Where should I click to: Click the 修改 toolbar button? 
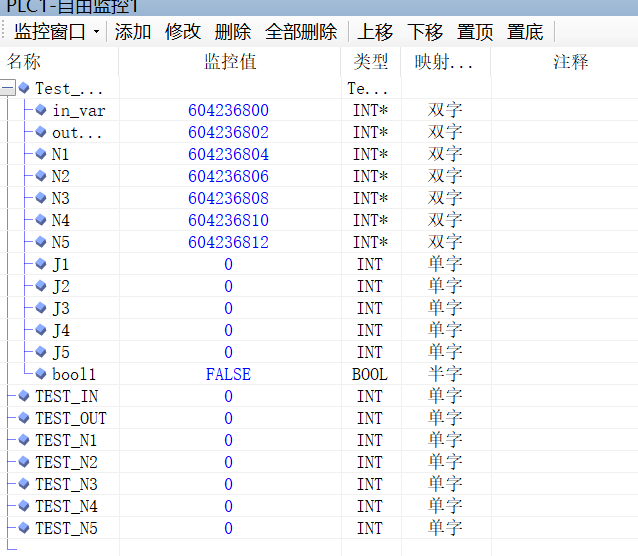click(x=183, y=32)
